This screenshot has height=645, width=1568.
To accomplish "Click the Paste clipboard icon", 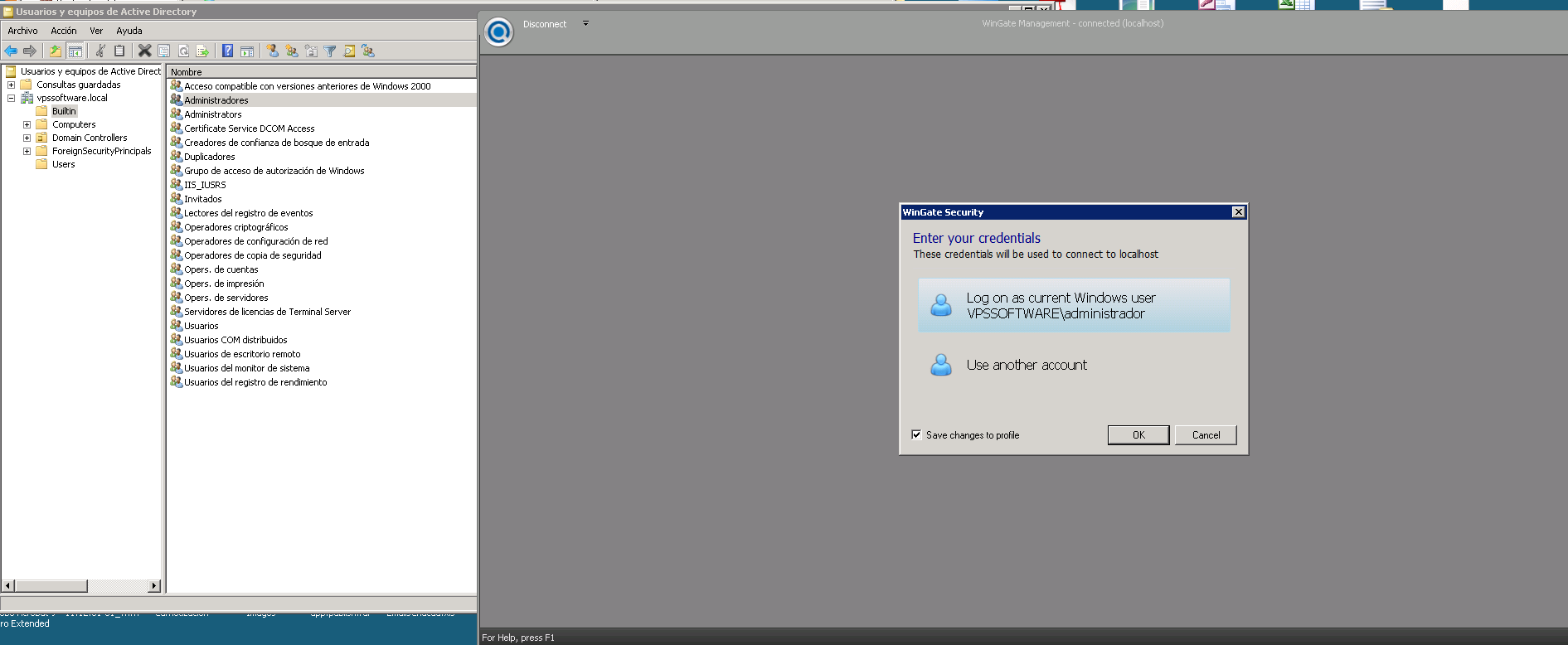I will pos(119,51).
